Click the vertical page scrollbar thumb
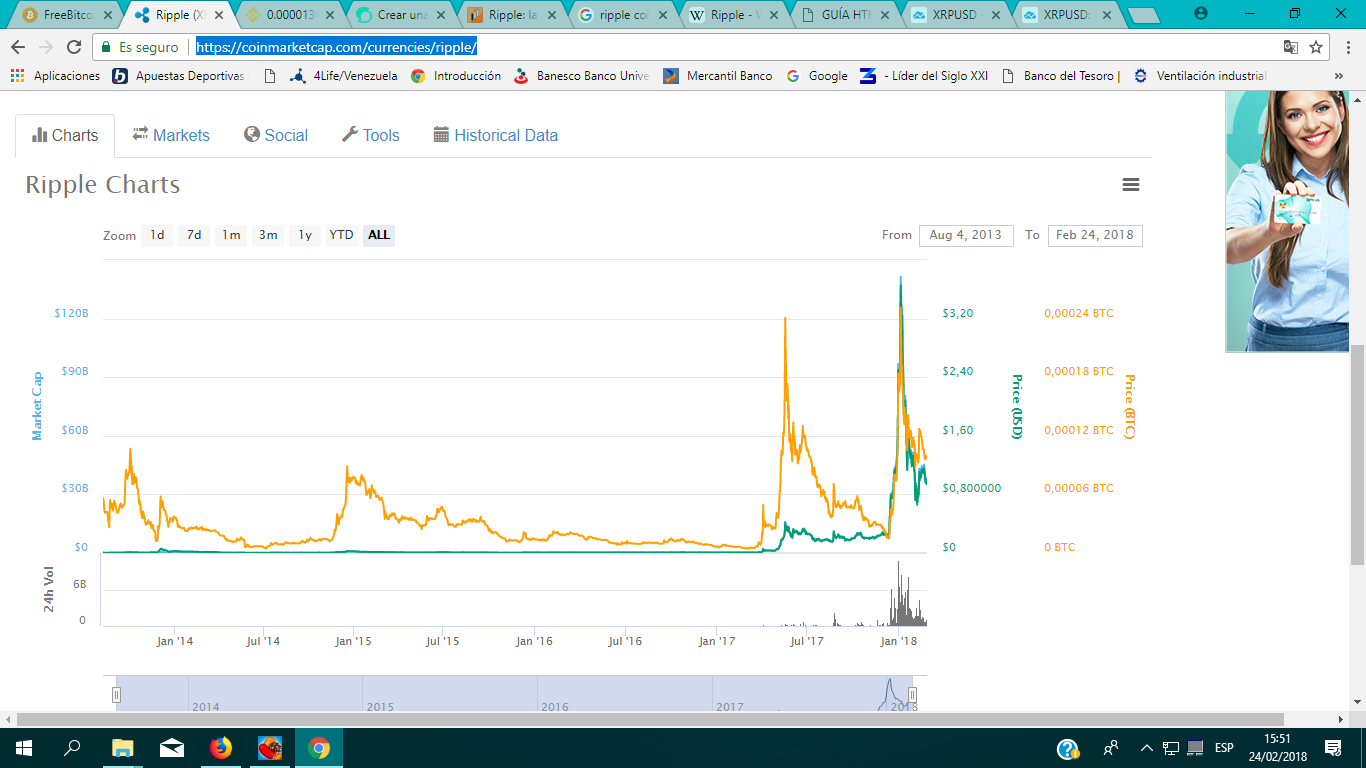The width and height of the screenshot is (1366, 768). (x=1357, y=455)
